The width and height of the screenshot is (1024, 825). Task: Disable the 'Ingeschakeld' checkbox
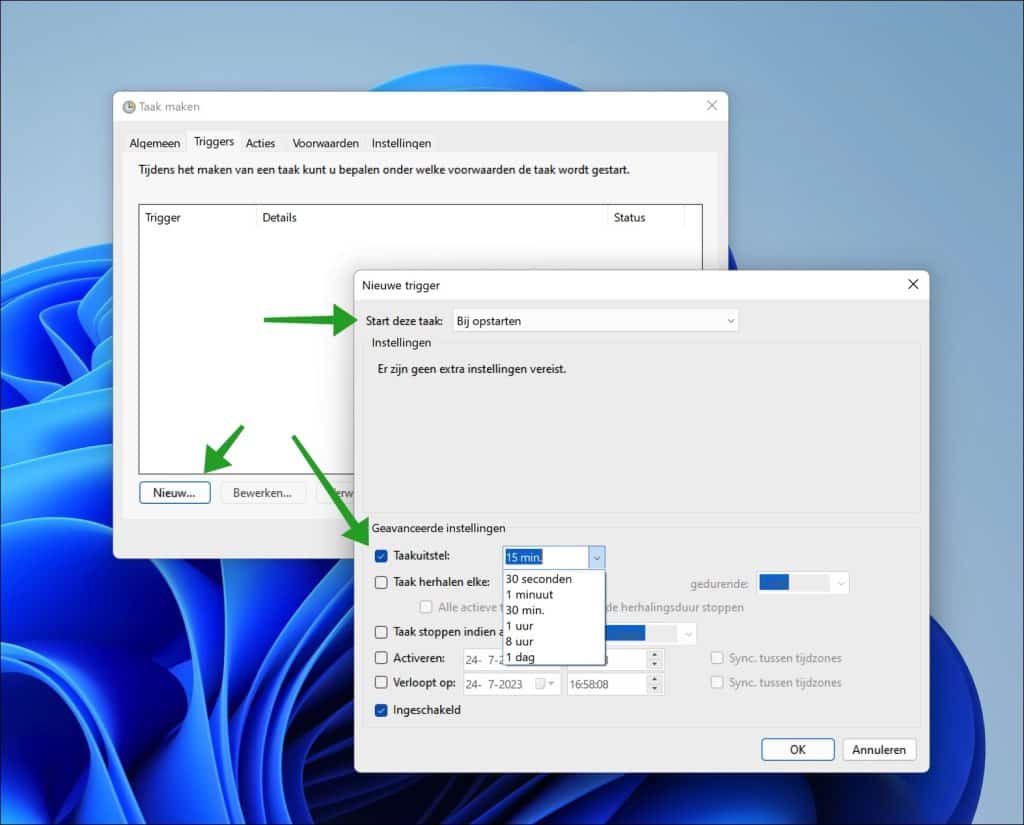(381, 710)
